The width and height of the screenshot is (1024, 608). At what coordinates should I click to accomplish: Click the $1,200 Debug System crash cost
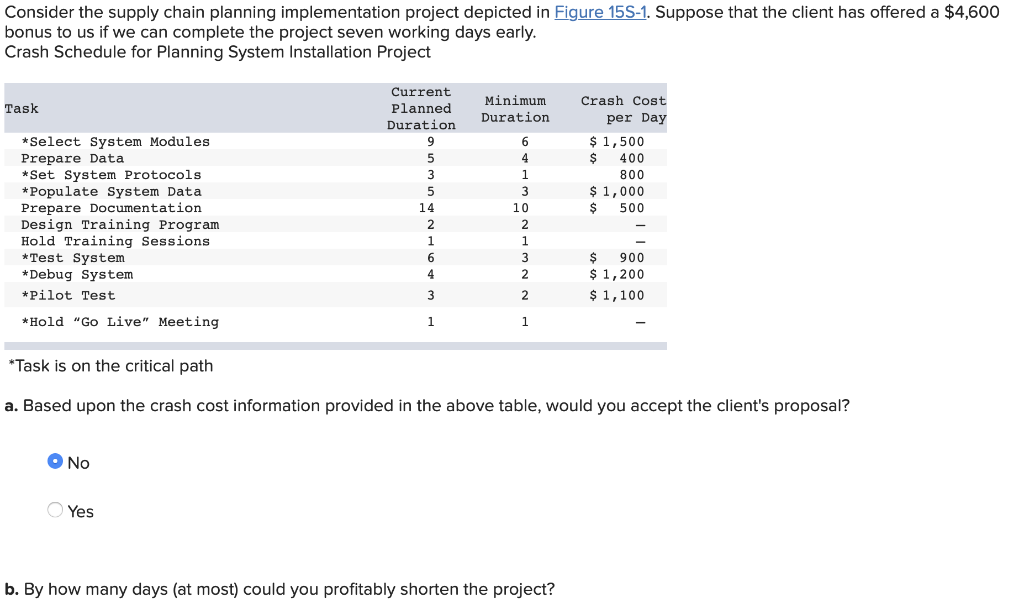tap(616, 274)
